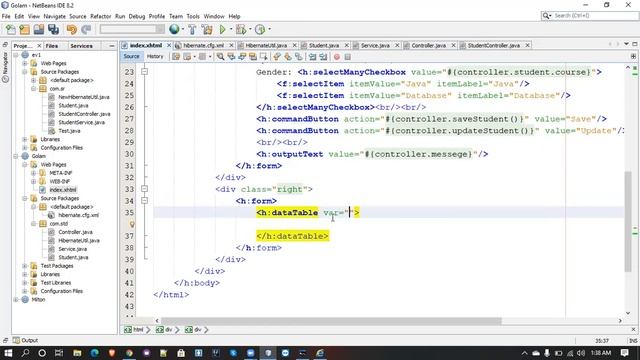Run the project with green play icon
The width and height of the screenshot is (640, 360).
coord(222,29)
